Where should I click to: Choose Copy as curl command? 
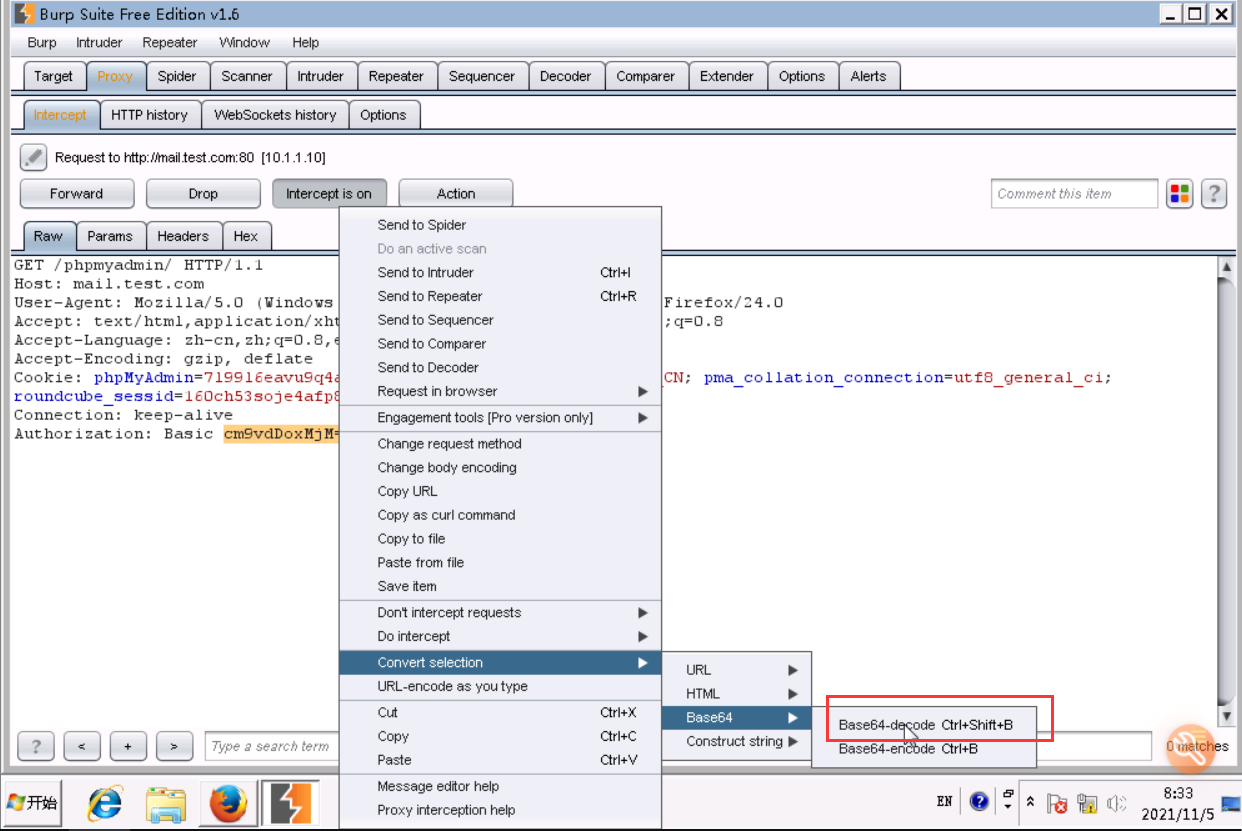pyautogui.click(x=500, y=515)
